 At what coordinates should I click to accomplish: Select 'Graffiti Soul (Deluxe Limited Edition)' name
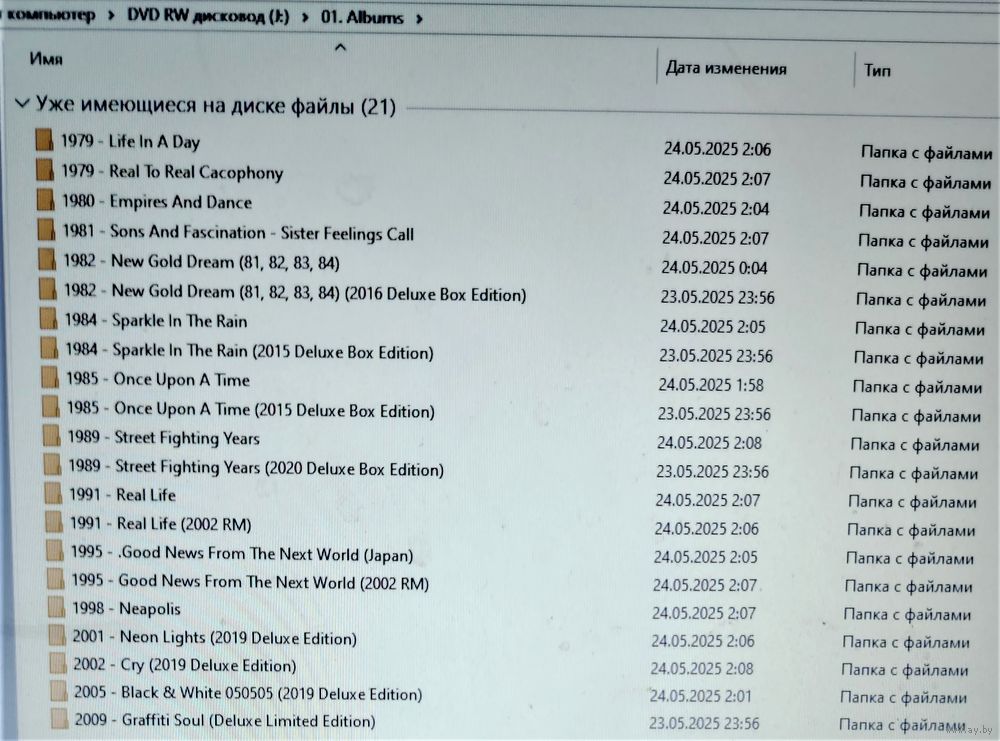point(248,721)
